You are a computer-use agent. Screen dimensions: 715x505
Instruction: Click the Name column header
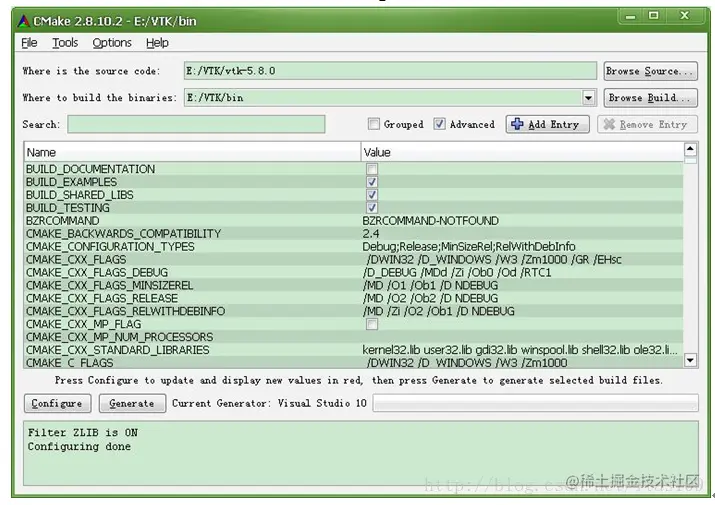(x=192, y=152)
